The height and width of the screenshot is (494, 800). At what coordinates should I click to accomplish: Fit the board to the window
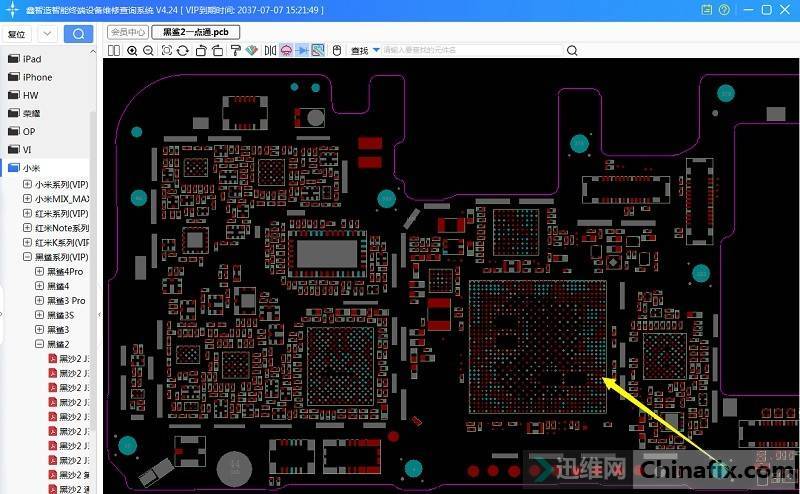tap(167, 51)
